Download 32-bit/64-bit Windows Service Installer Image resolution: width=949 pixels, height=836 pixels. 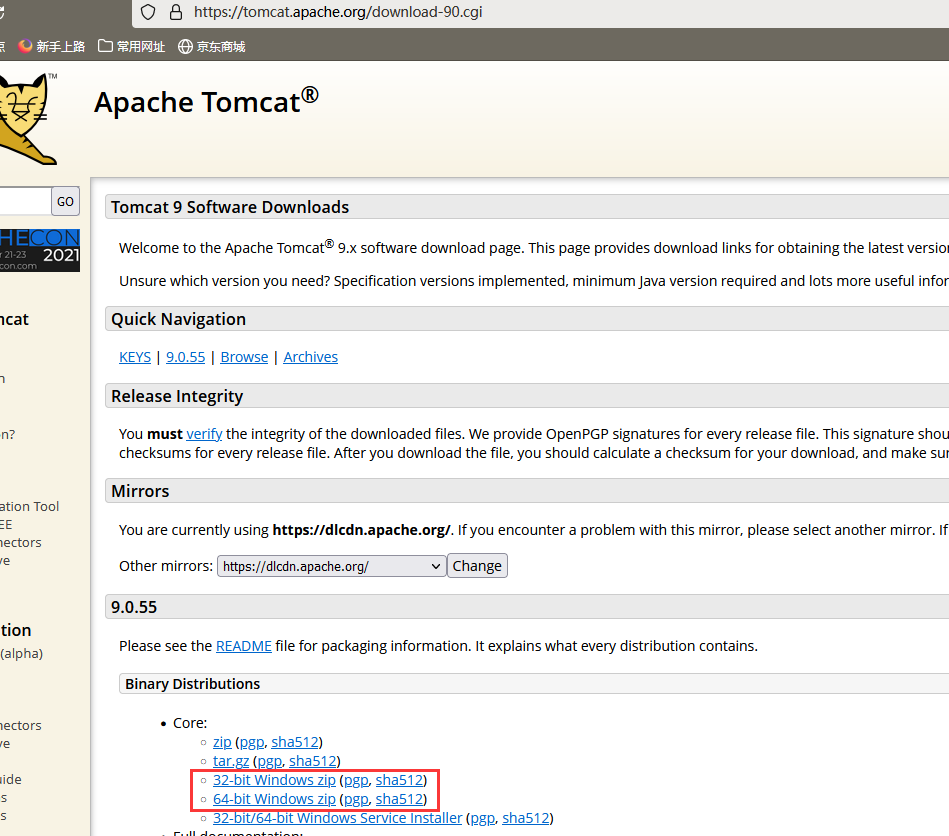pos(338,818)
